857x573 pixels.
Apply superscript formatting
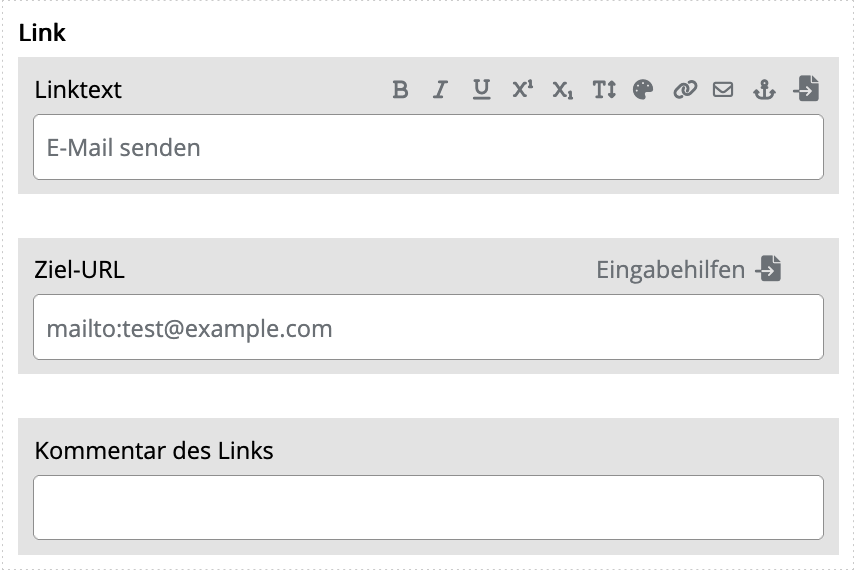522,90
